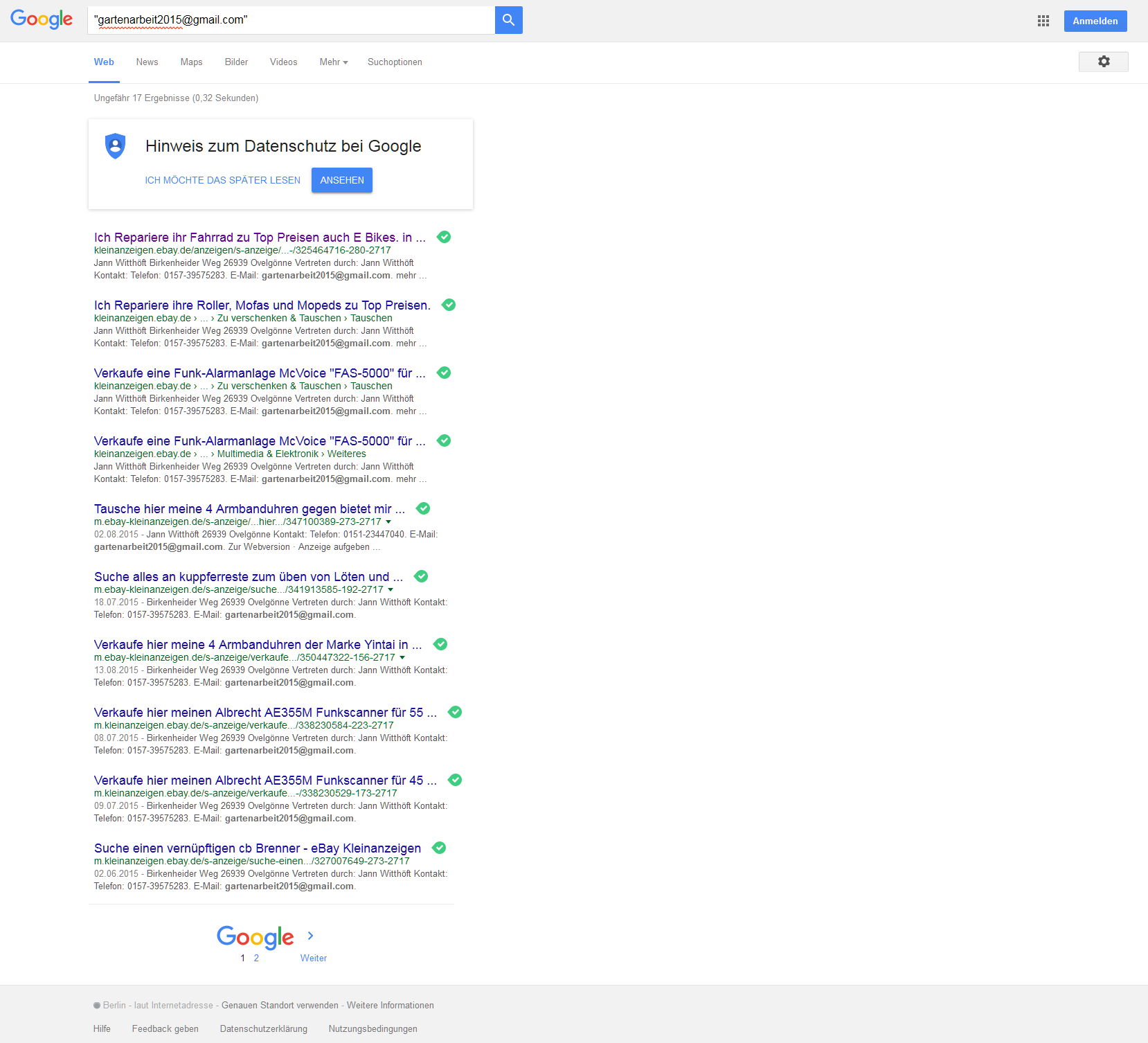Screen dimensions: 1148x1043
Task: Click green checkmark beside Funkscanner für 45 result
Action: point(455,780)
